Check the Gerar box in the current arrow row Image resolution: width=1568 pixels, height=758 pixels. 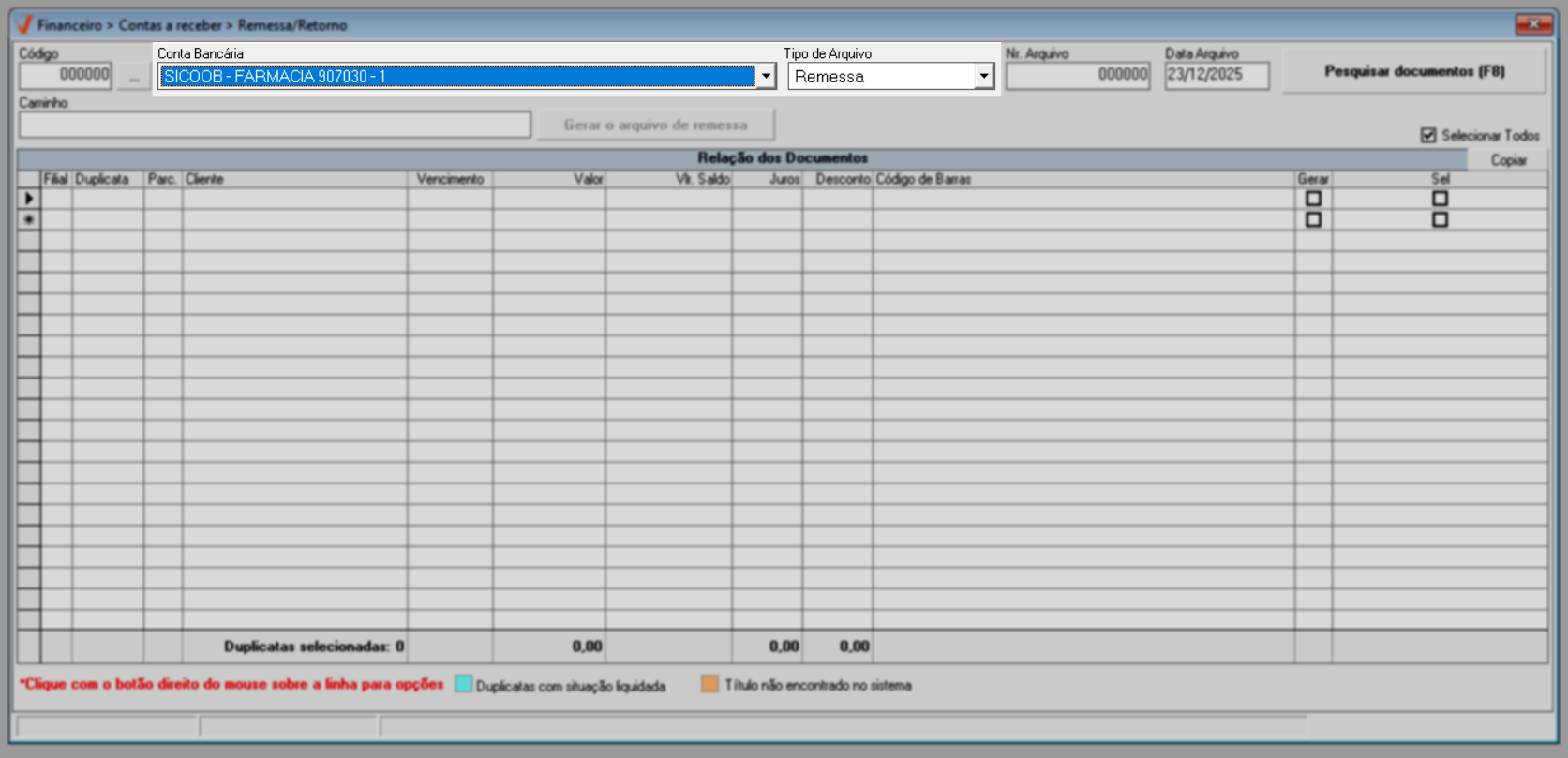(1313, 199)
